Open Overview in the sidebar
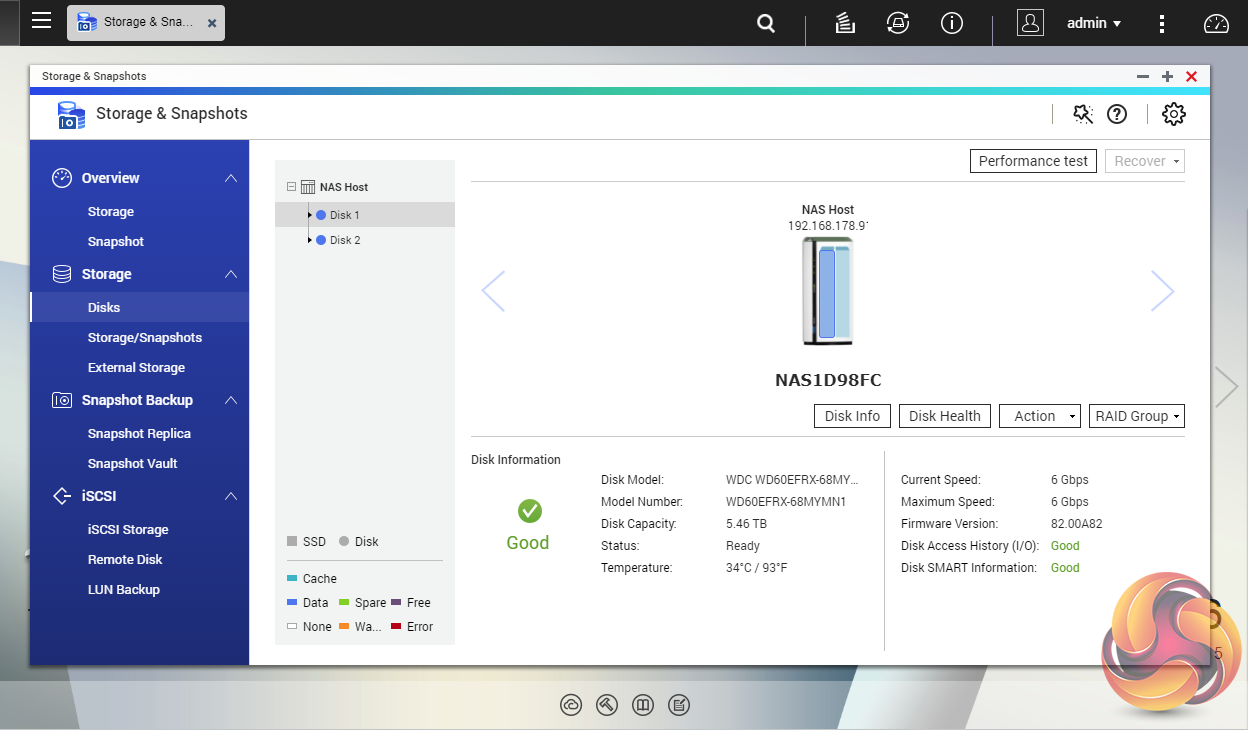1248x730 pixels. click(x=110, y=178)
